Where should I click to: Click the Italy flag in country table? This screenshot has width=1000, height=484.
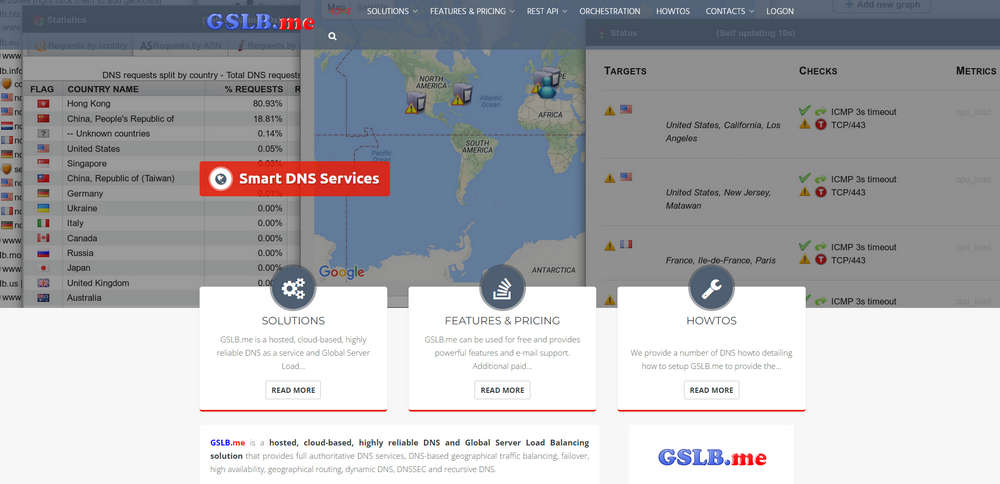click(x=43, y=223)
